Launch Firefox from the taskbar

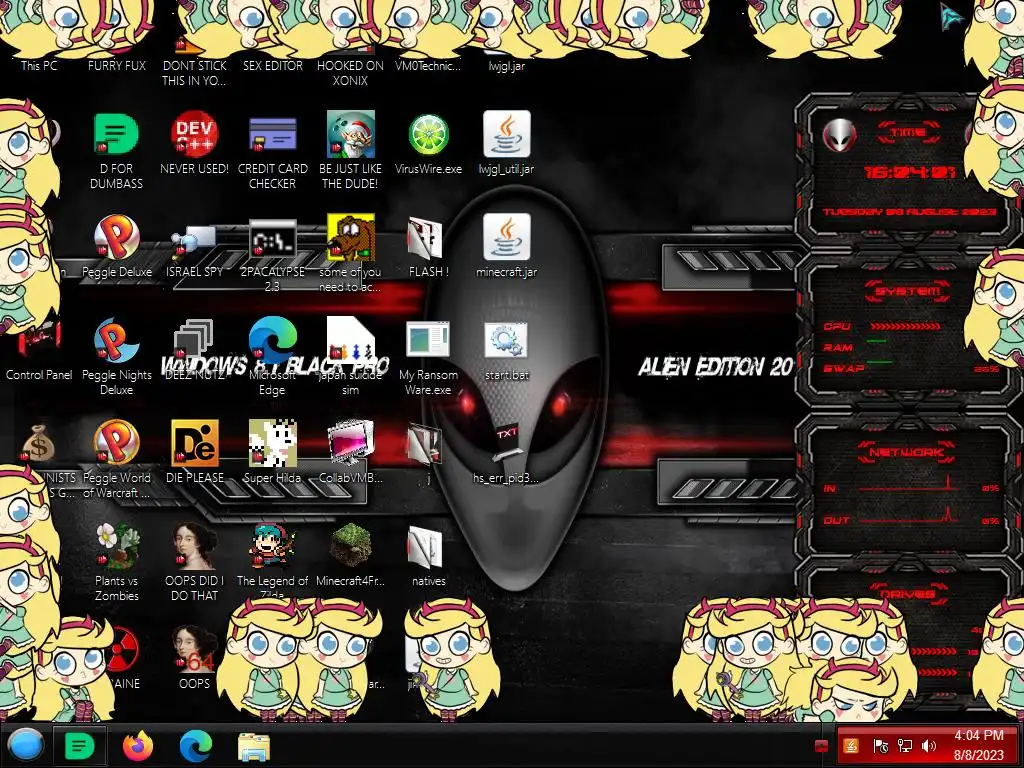pos(138,746)
